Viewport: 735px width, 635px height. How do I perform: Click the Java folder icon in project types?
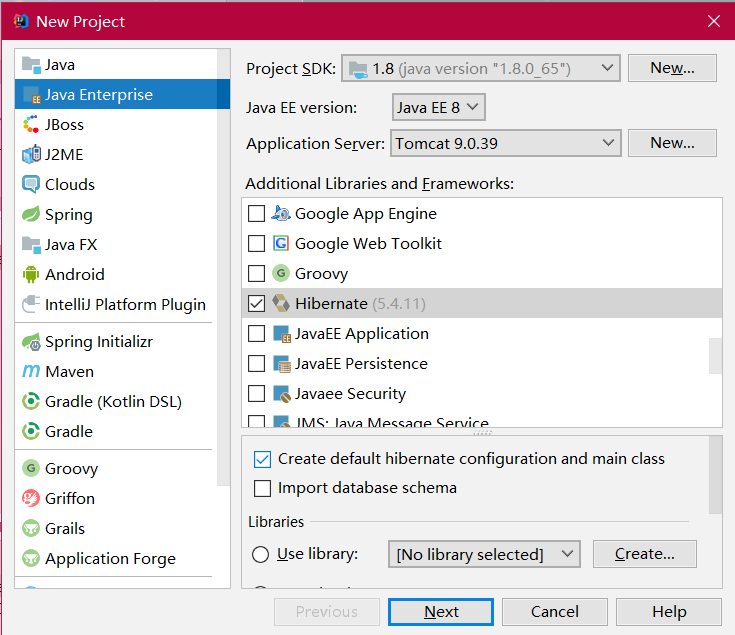pyautogui.click(x=31, y=65)
